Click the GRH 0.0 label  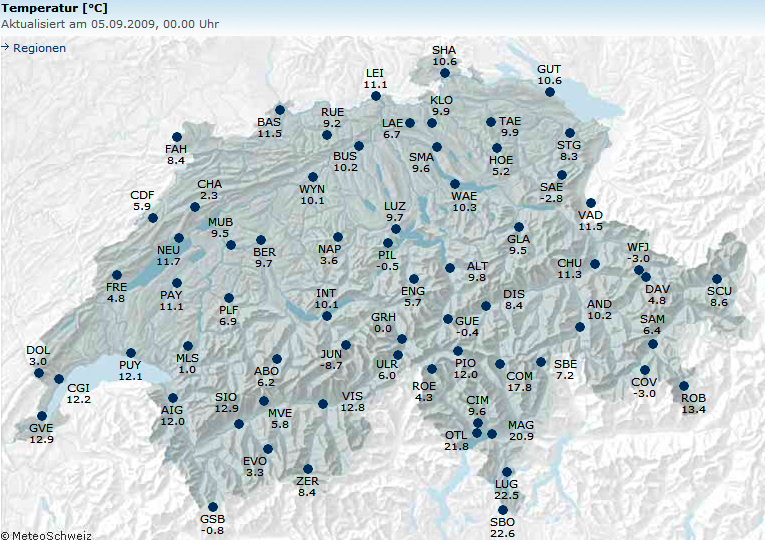click(383, 322)
